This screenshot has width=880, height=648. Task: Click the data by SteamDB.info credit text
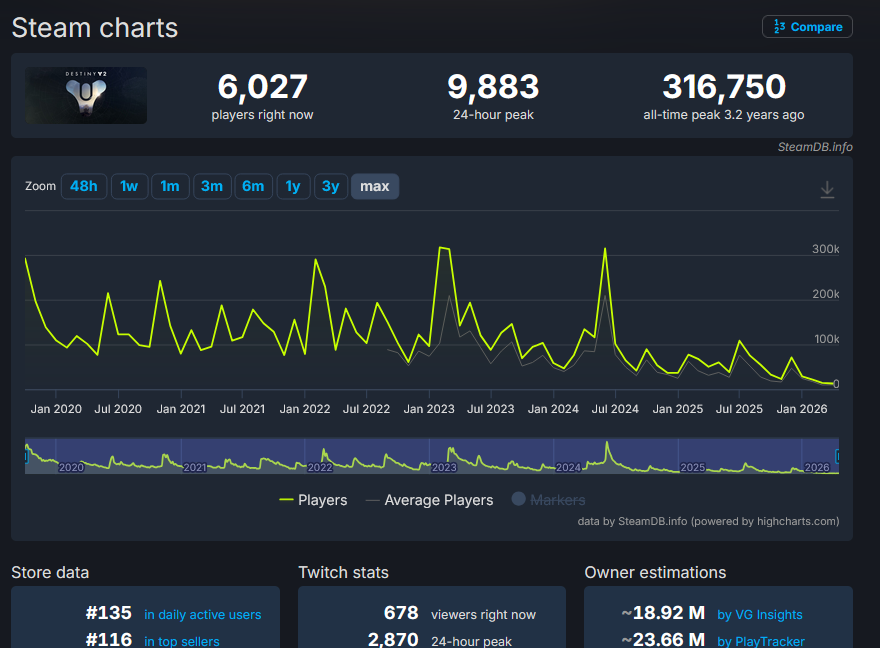tap(708, 521)
